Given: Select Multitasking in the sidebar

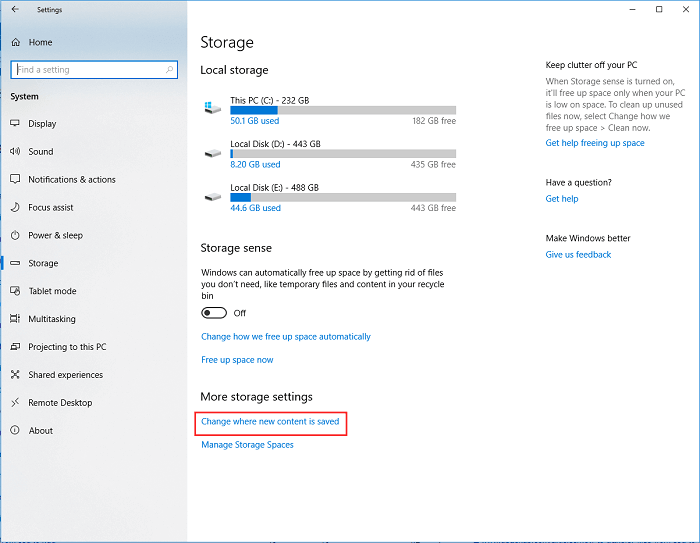Looking at the screenshot, I should (52, 319).
